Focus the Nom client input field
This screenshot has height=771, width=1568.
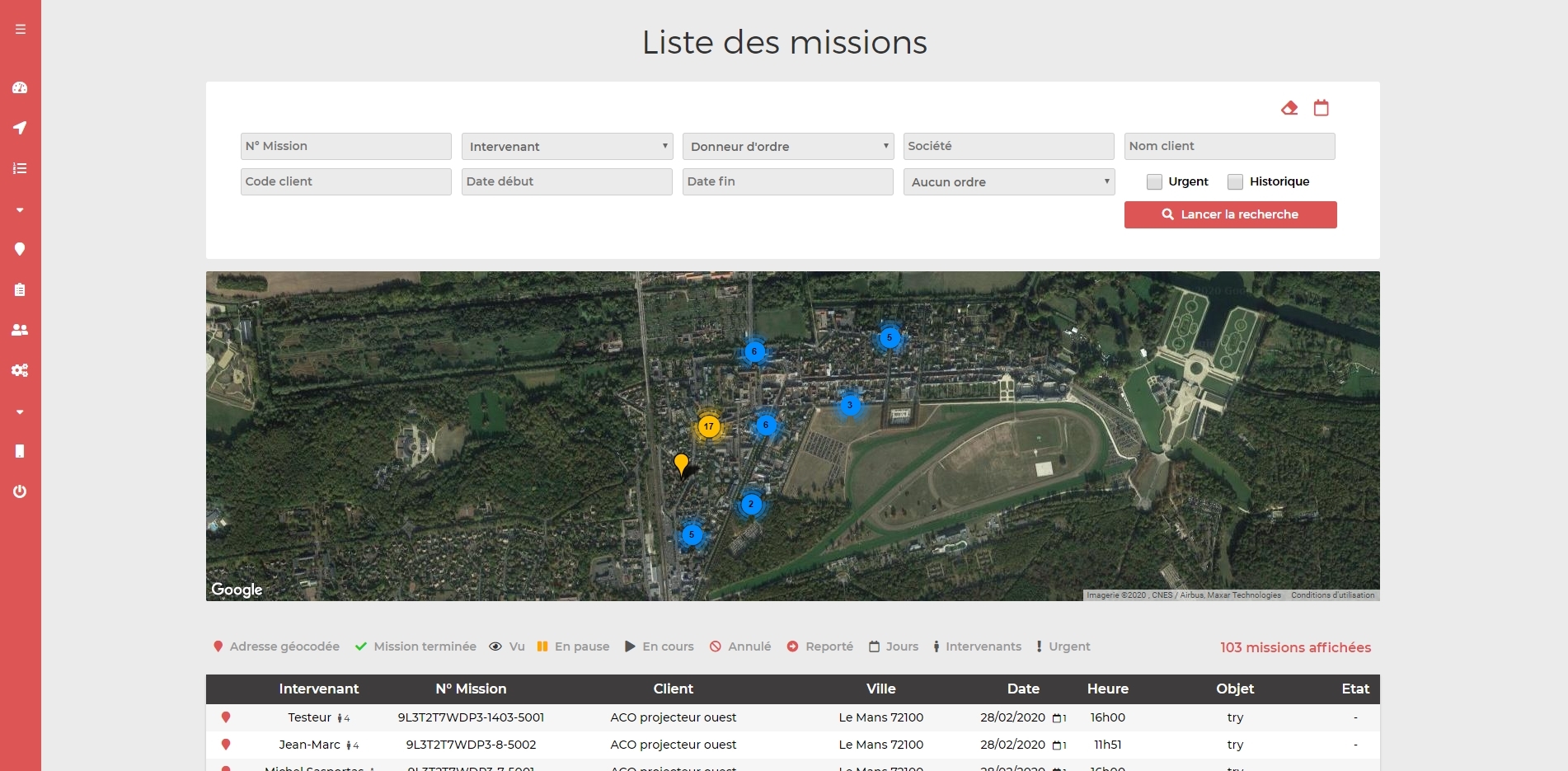(1229, 147)
